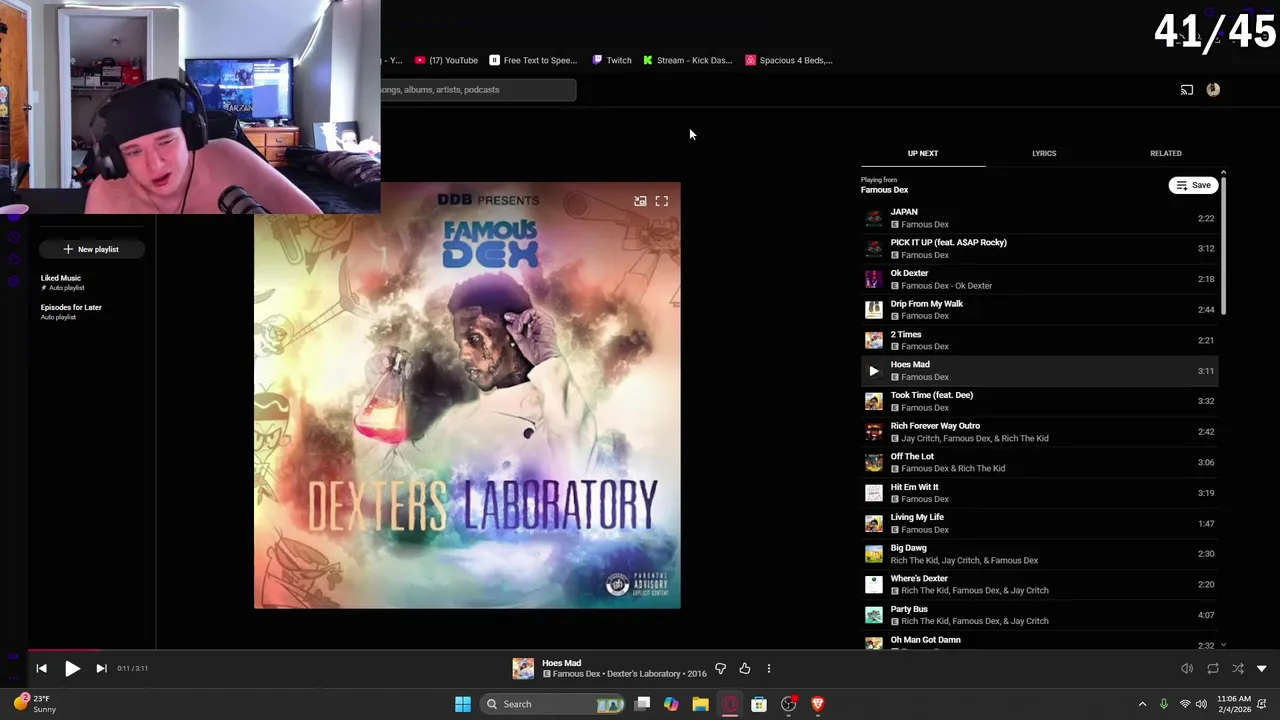Open the YouTube bookmark
1280x720 pixels.
(447, 60)
